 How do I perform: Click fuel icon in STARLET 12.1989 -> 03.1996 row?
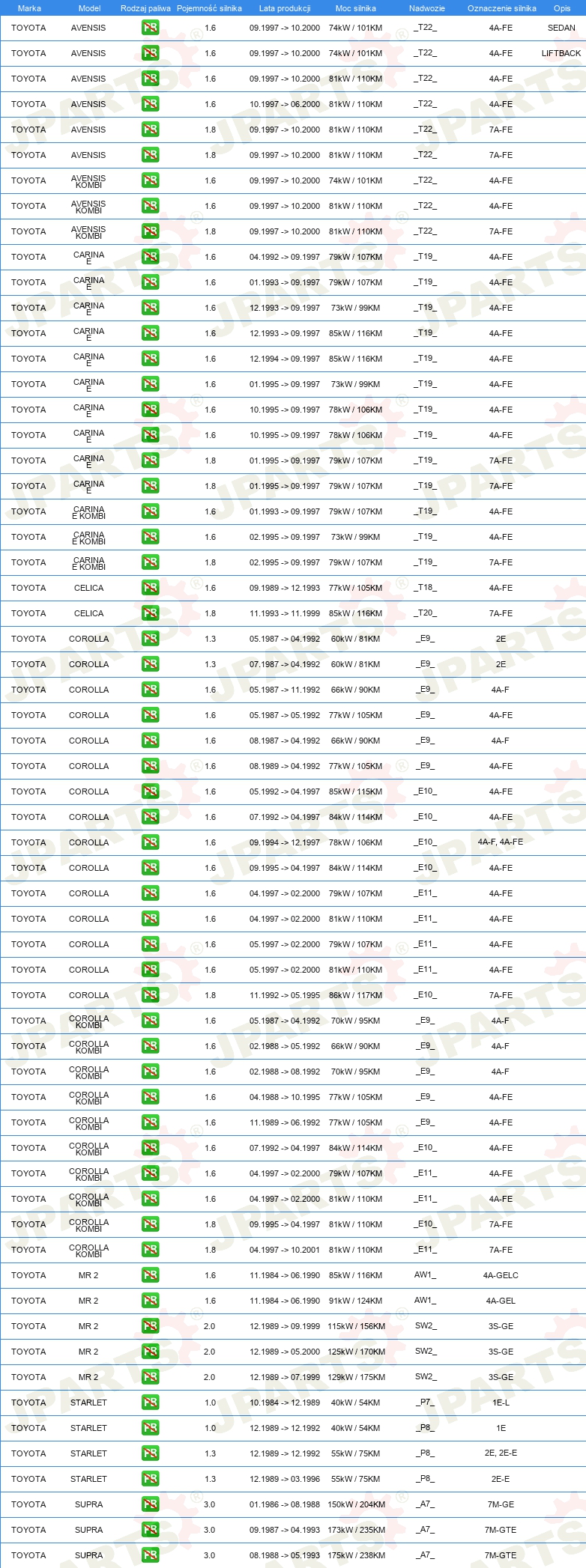150,1479
